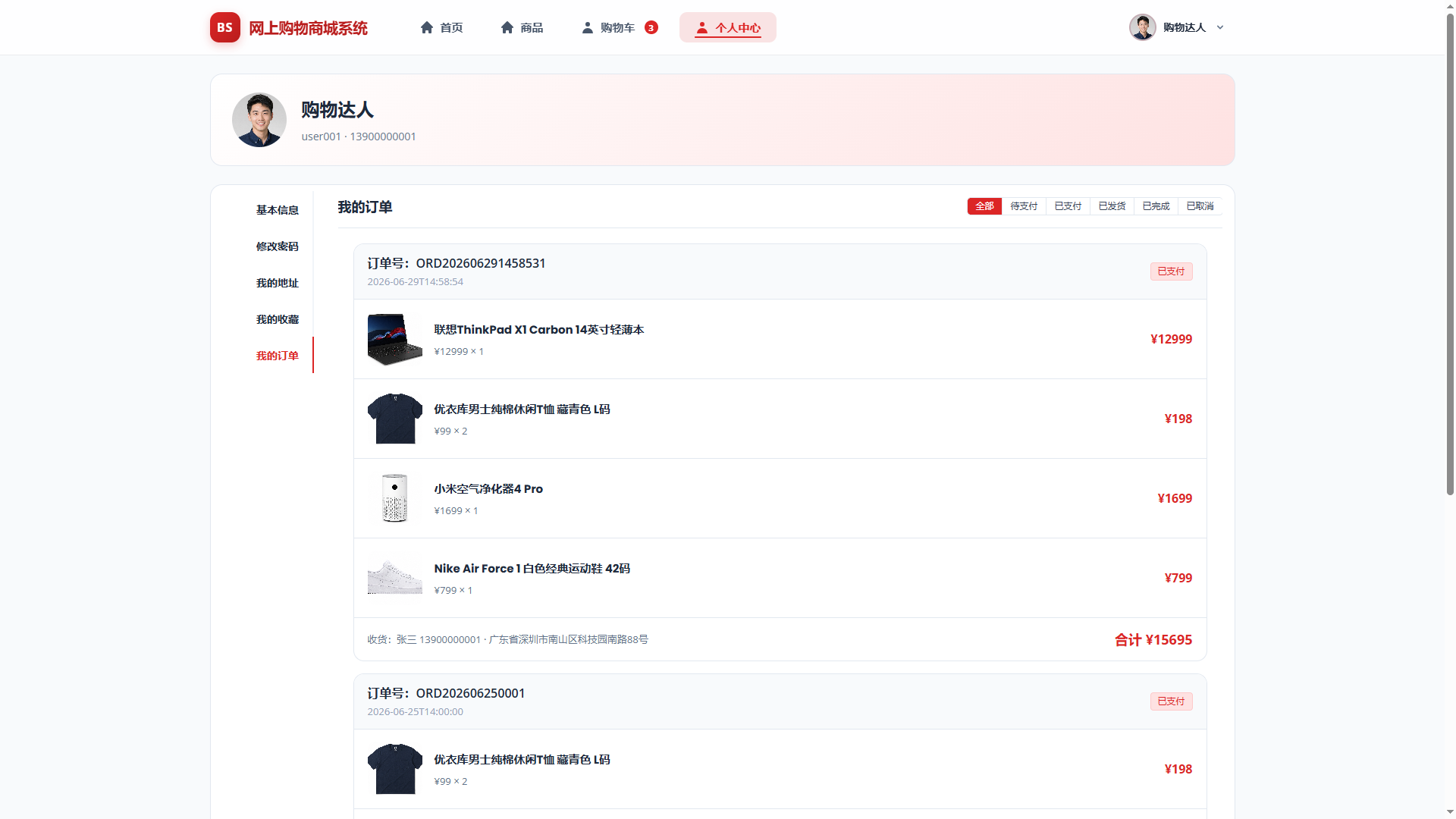Filter orders by 待支付
The image size is (1456, 819).
tap(1024, 206)
